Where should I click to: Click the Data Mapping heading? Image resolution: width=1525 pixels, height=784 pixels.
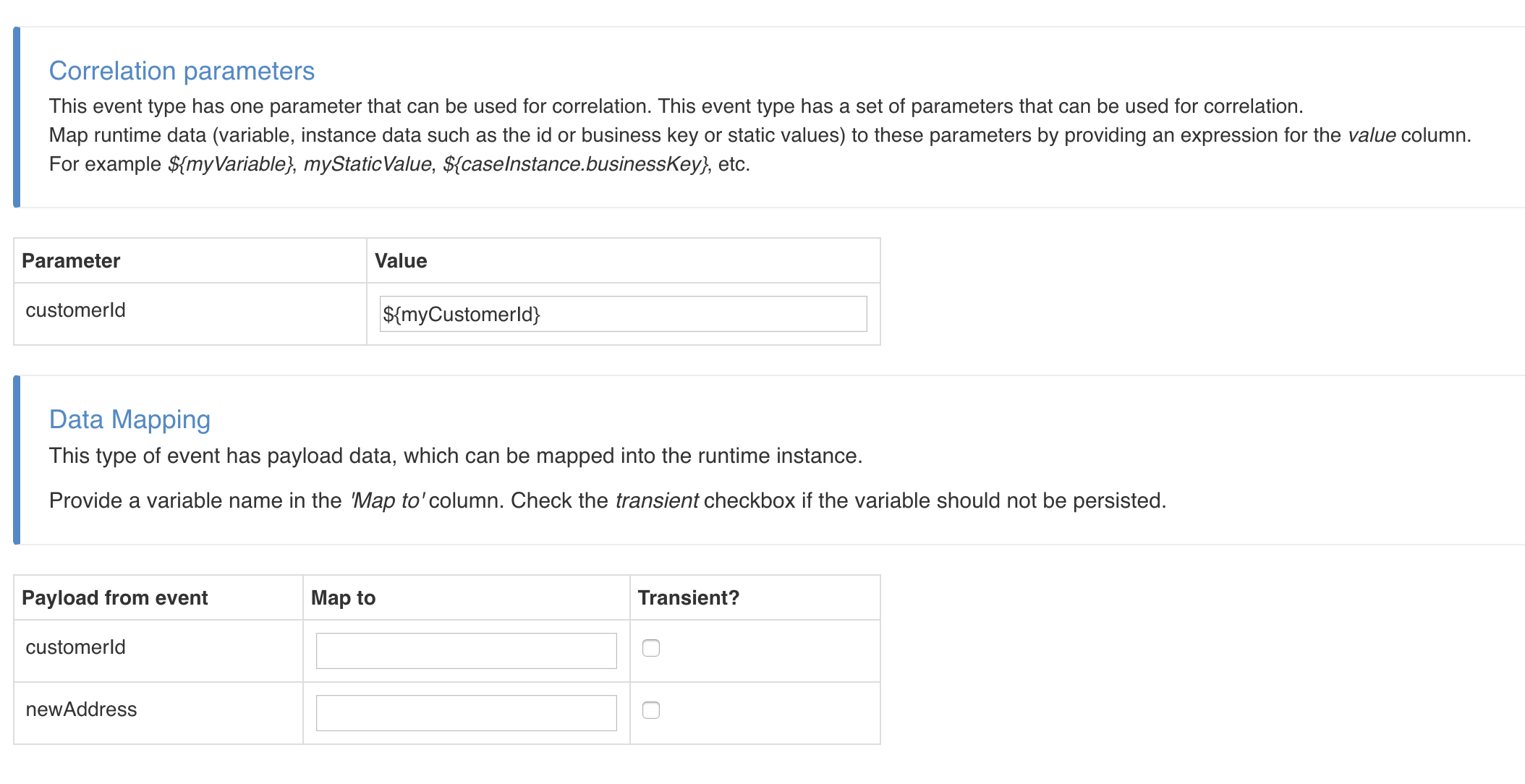[130, 419]
